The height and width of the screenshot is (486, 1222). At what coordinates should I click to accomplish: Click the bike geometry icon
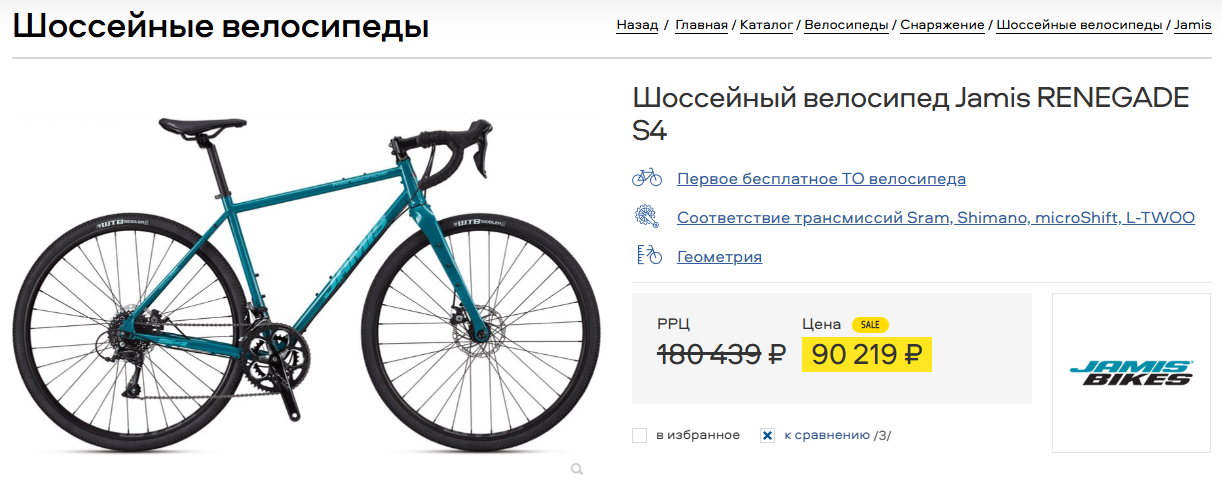647,256
